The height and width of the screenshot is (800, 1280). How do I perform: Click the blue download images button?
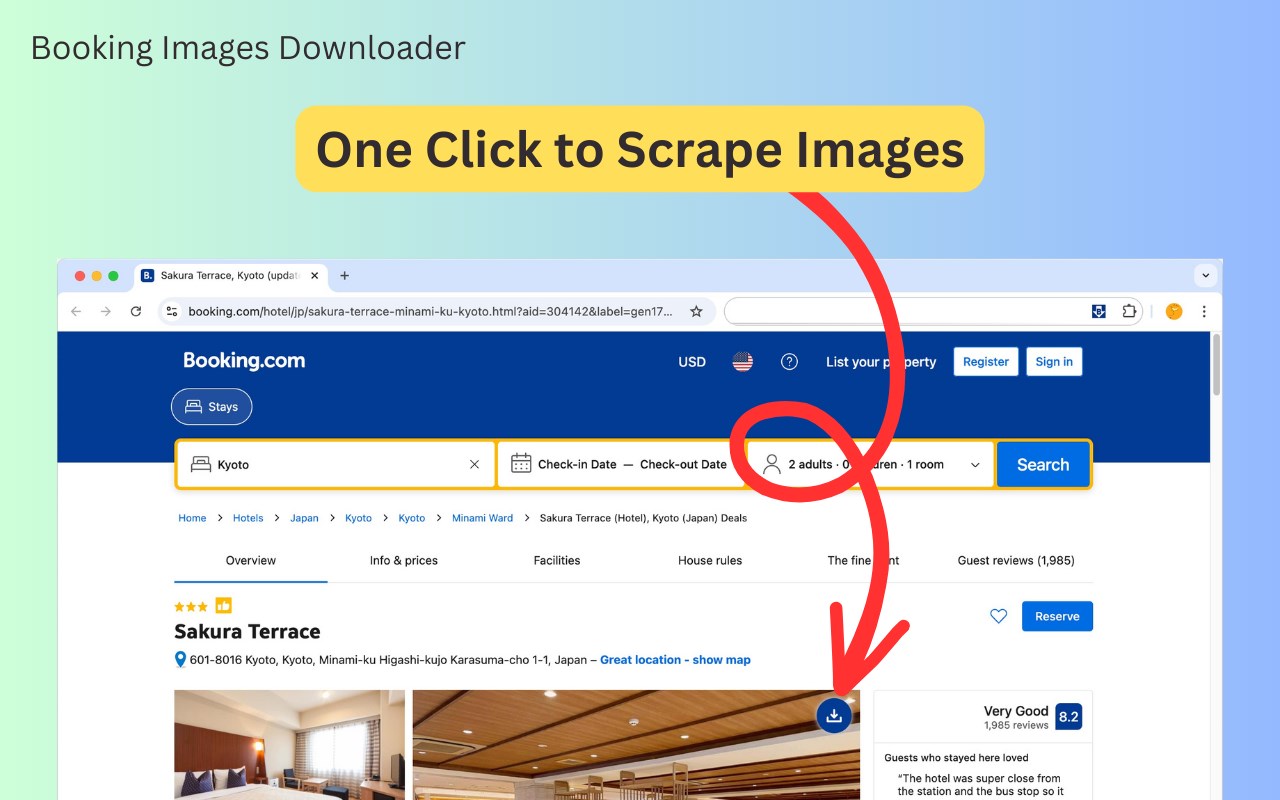click(x=834, y=715)
